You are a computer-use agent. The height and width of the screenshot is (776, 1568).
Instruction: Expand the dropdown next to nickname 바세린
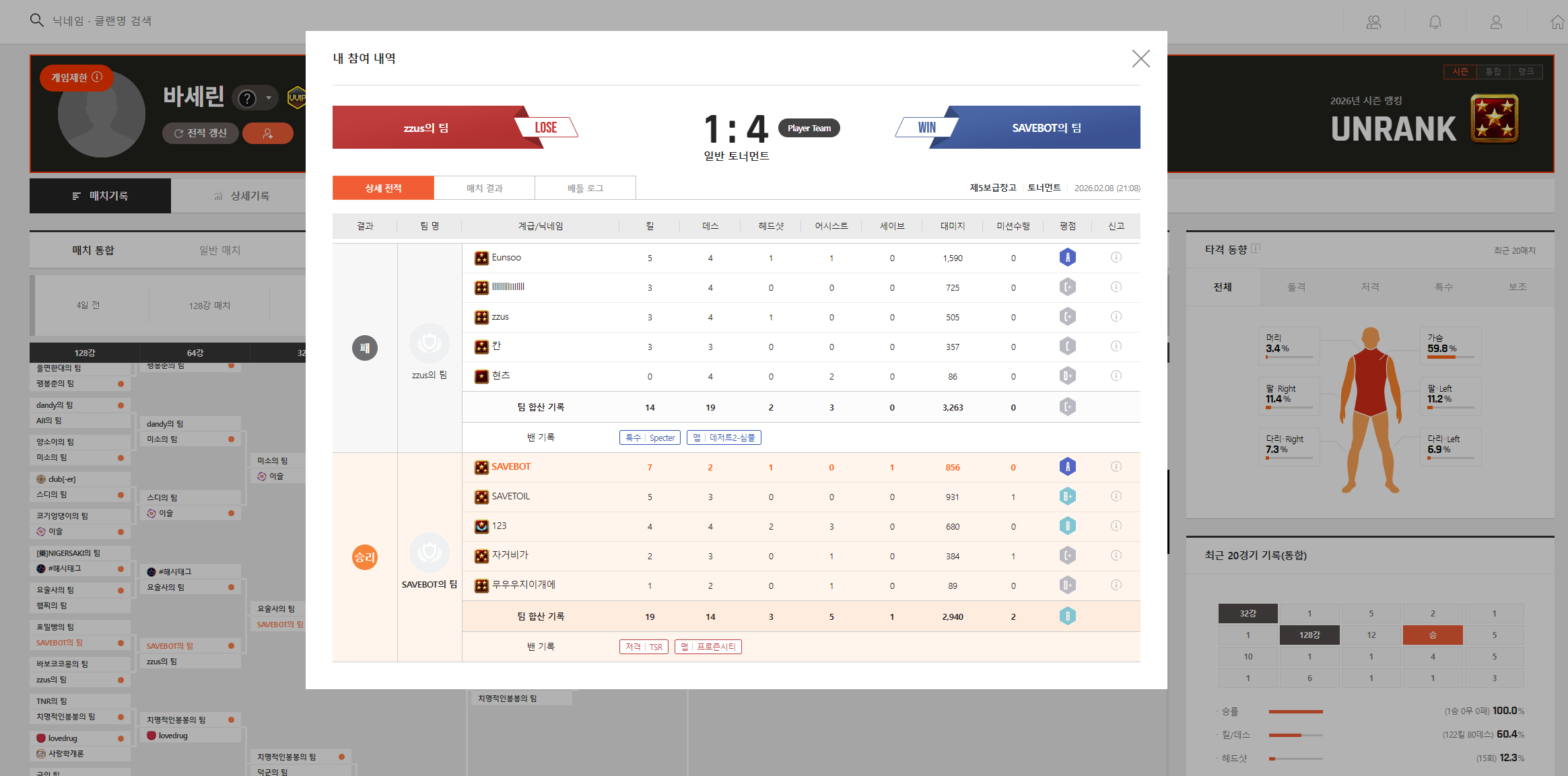269,98
